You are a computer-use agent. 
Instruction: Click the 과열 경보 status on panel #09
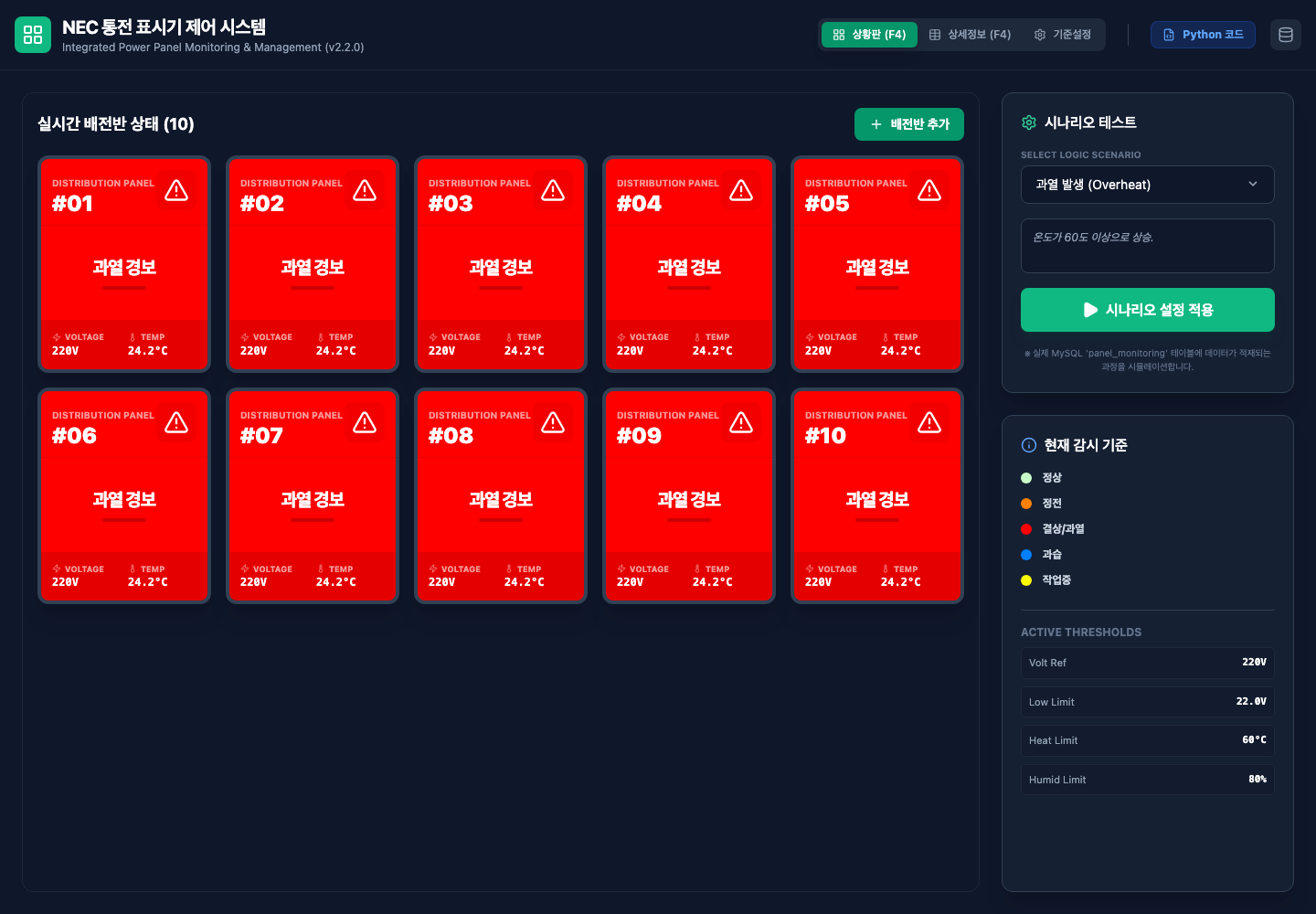click(x=689, y=500)
